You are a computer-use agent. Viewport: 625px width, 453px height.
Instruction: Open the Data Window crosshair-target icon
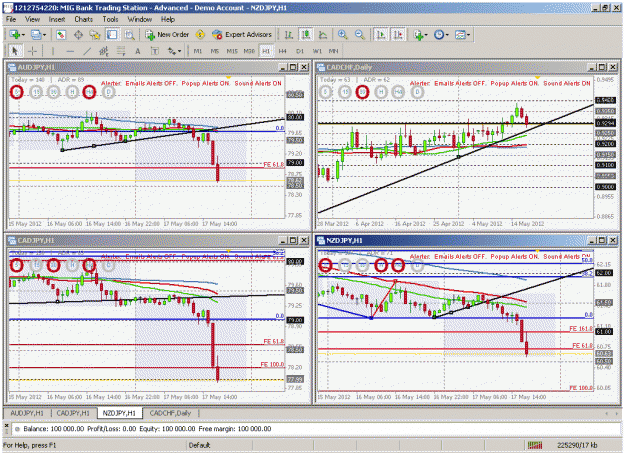78,35
